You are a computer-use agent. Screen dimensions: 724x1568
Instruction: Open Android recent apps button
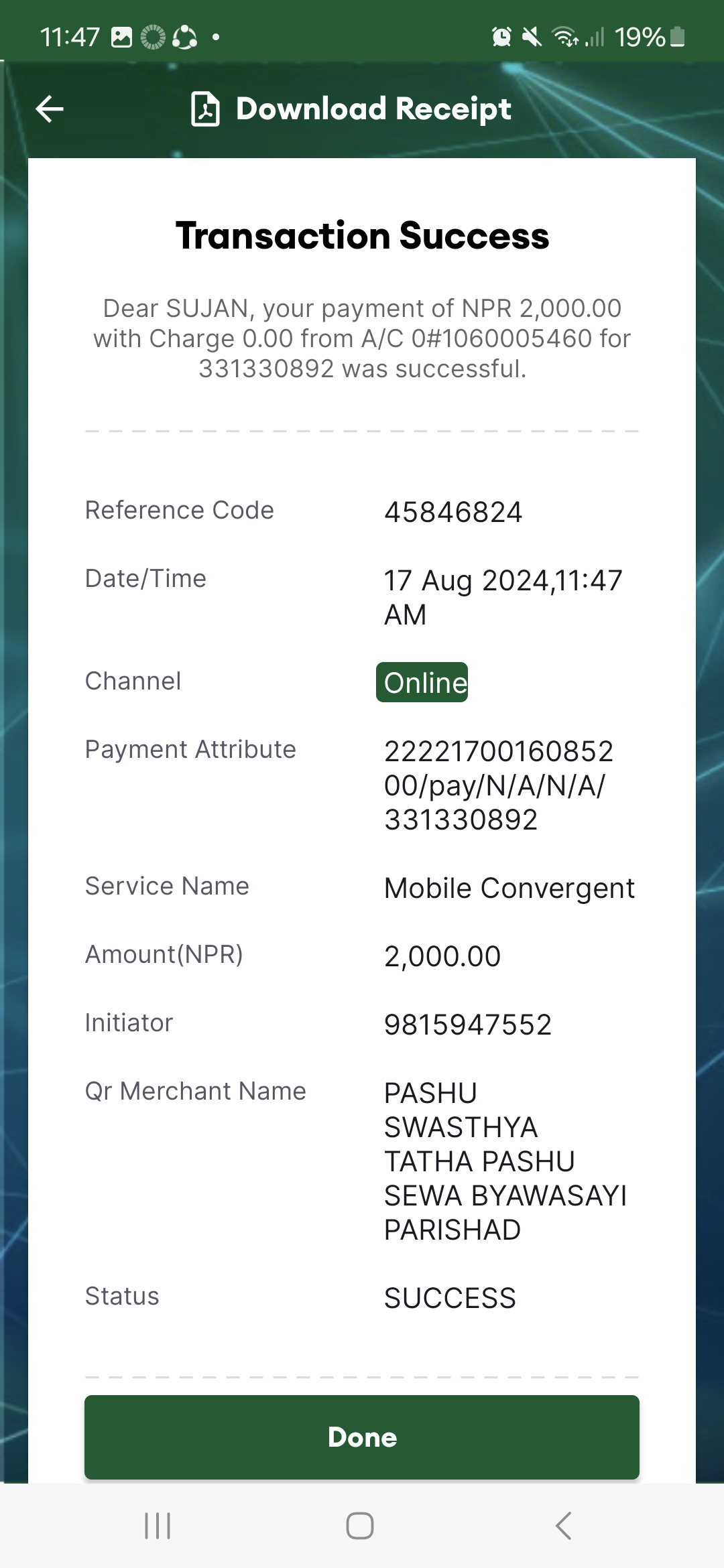(x=158, y=1526)
